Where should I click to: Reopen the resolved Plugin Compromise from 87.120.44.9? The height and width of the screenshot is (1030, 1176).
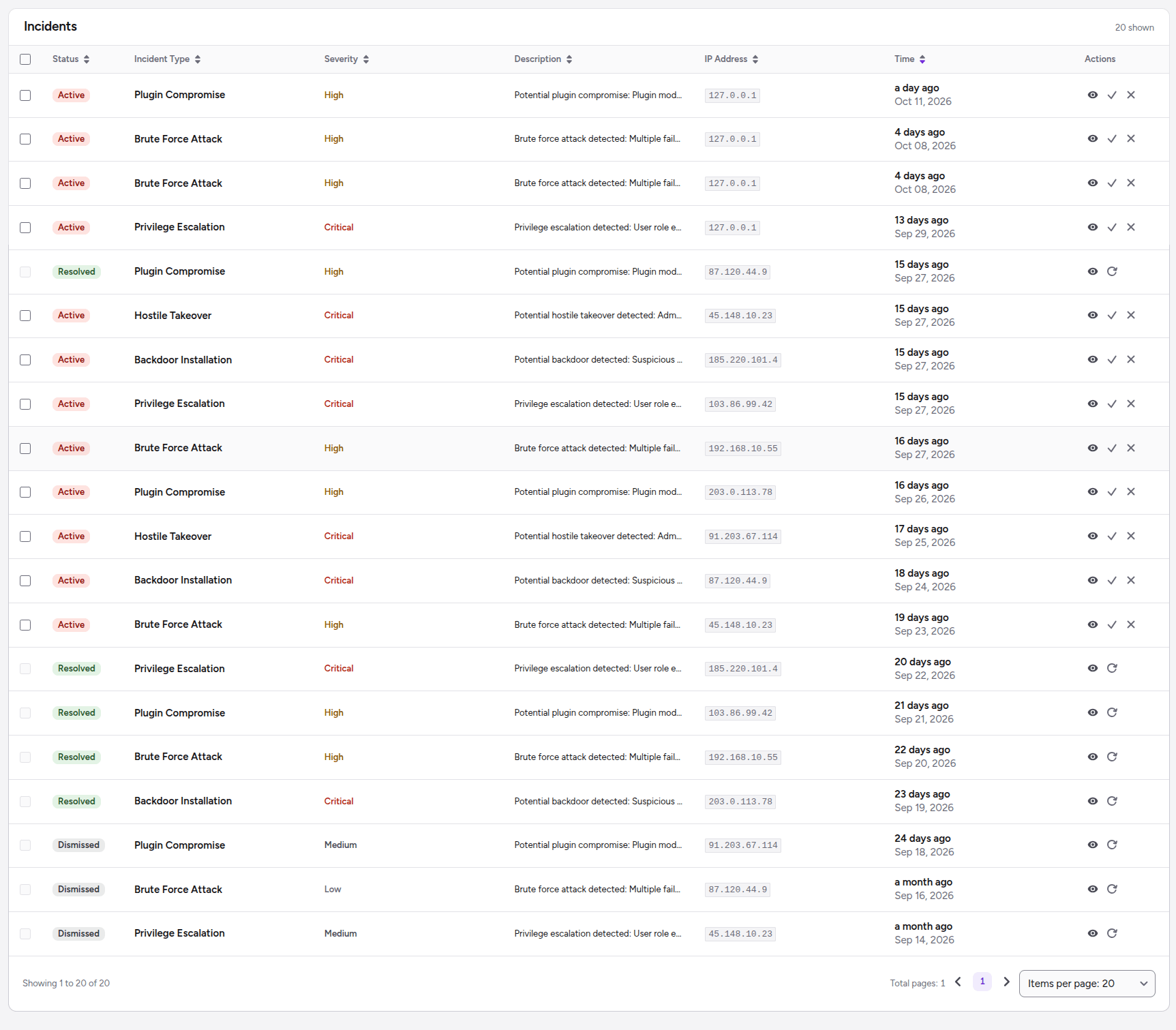click(x=1112, y=271)
